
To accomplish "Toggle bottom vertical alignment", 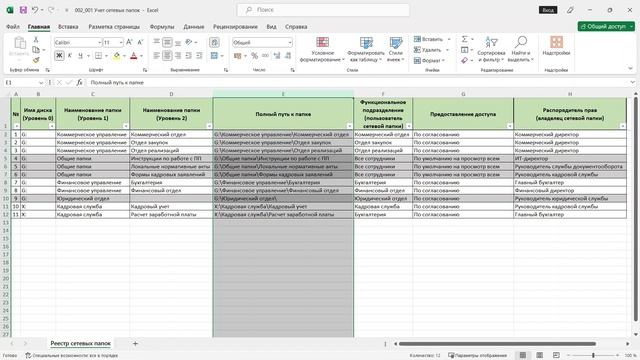I will click(178, 42).
